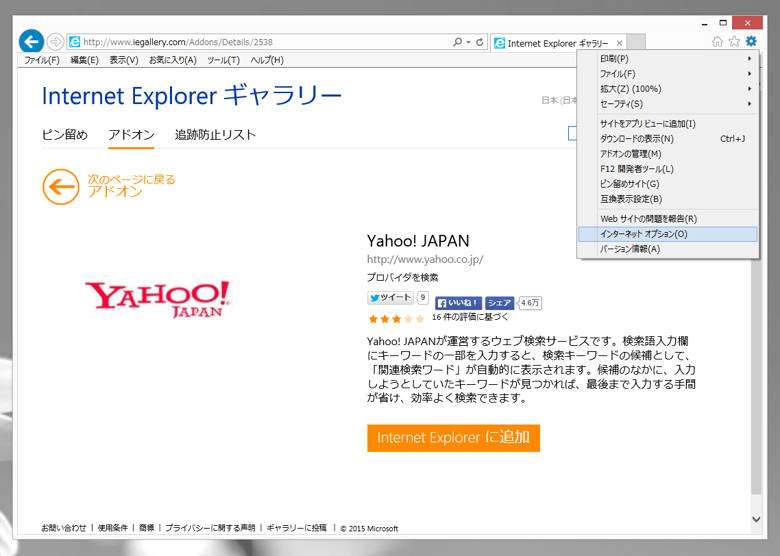Switch to the 追跡防止リスト tab

[215, 135]
